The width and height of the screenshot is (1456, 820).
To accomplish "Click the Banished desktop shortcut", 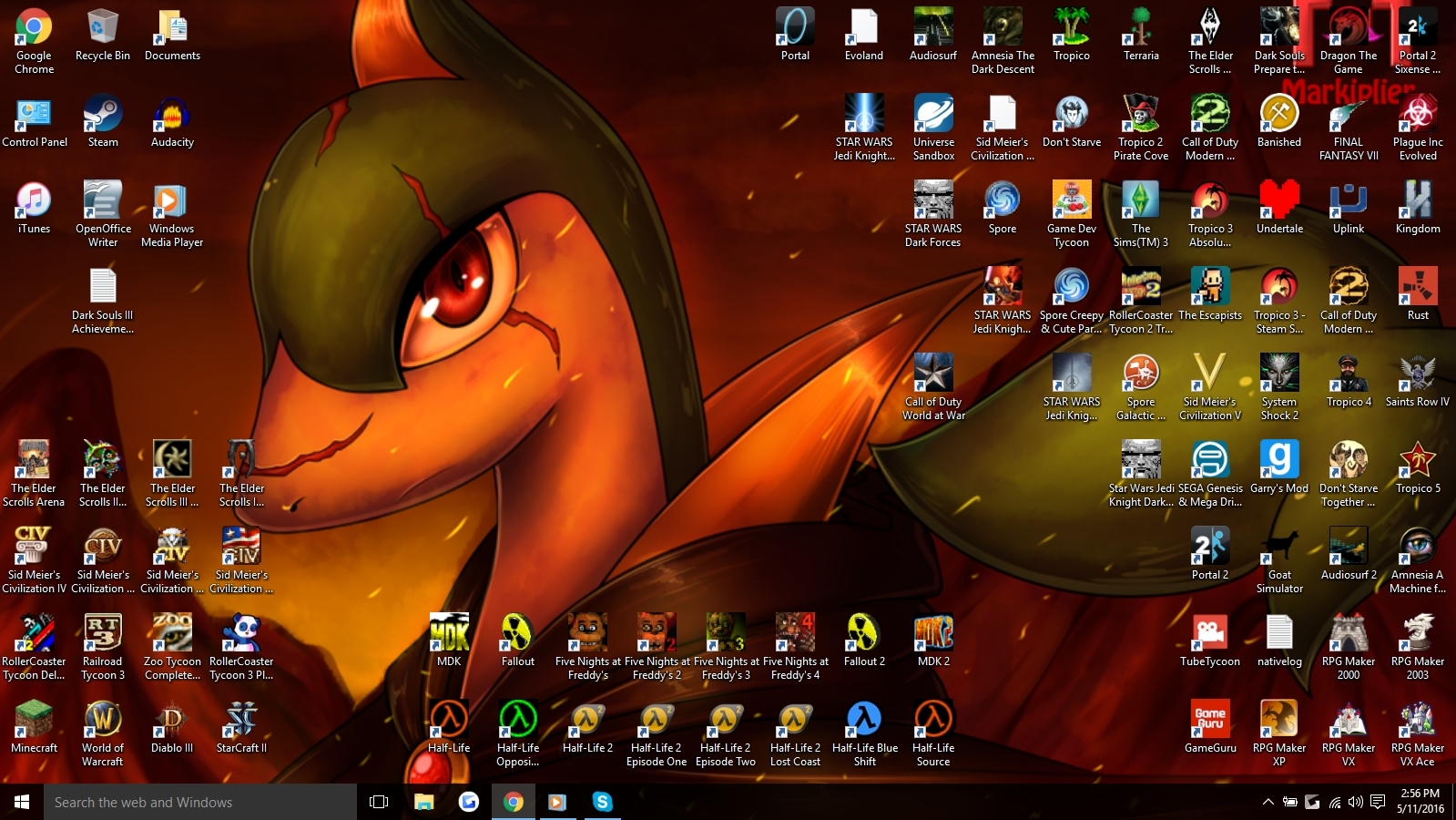I will pyautogui.click(x=1279, y=122).
